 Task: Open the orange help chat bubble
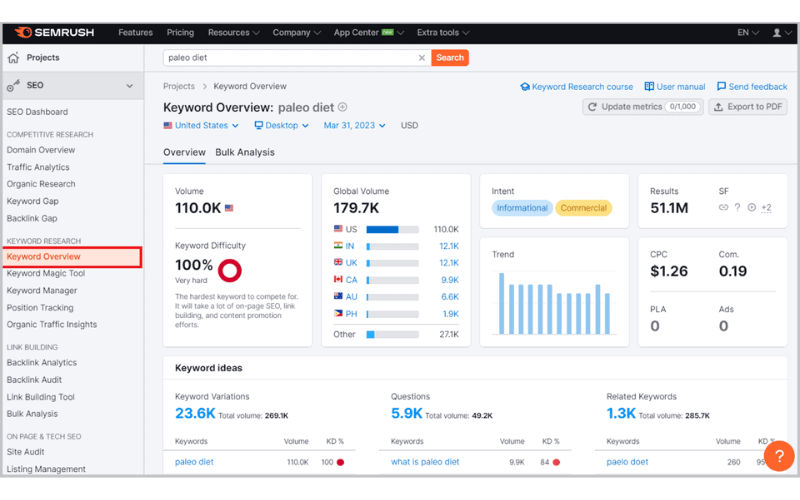pyautogui.click(x=779, y=456)
